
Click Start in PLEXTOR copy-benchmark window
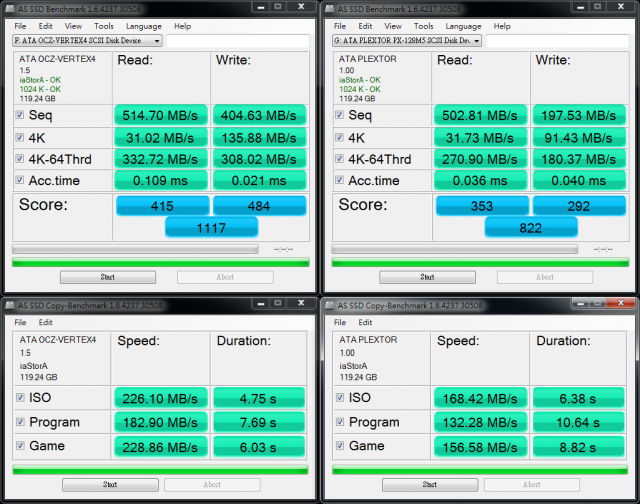430,484
